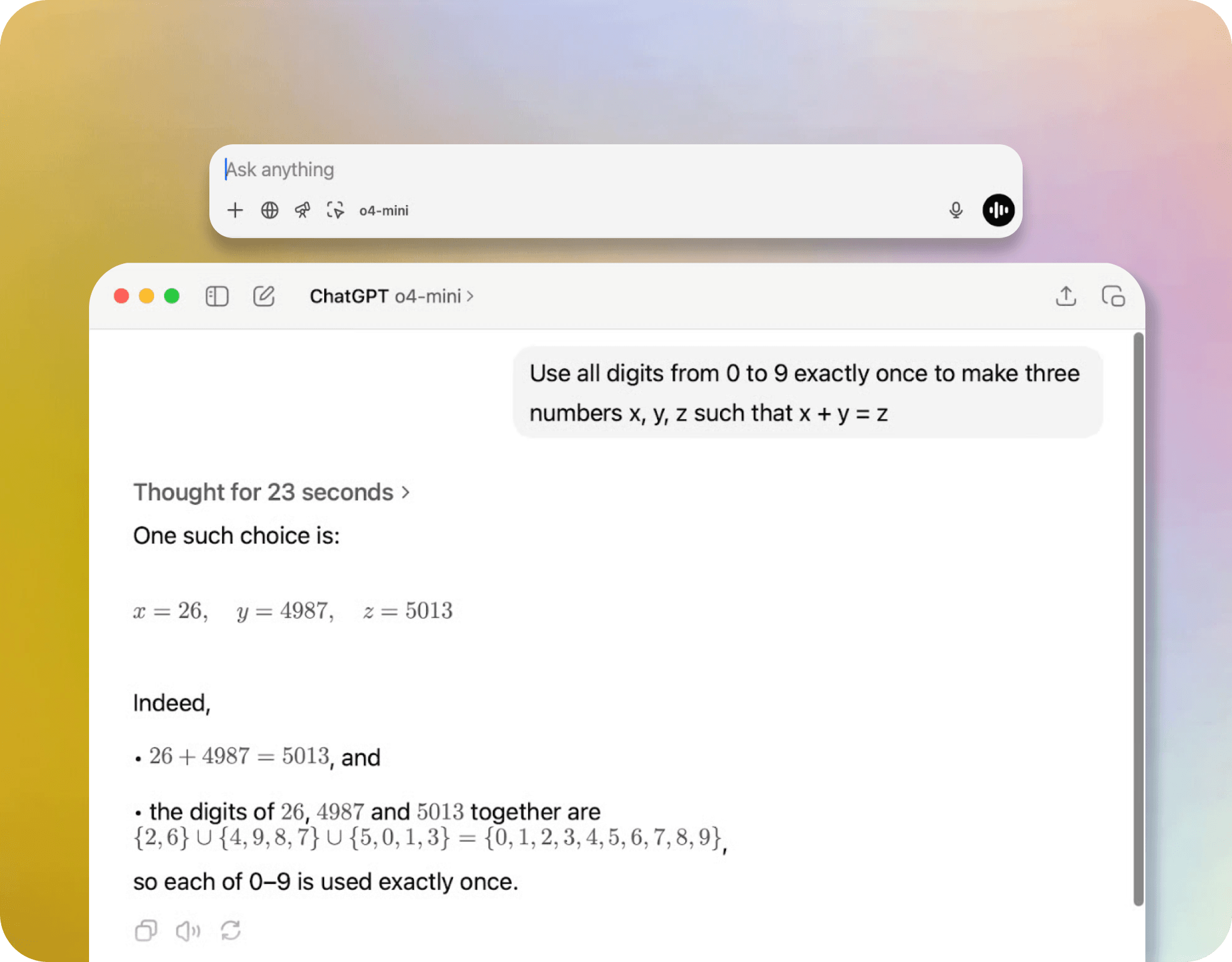The width and height of the screenshot is (1232, 962).
Task: Click the green zoom traffic-light button
Action: (x=172, y=296)
